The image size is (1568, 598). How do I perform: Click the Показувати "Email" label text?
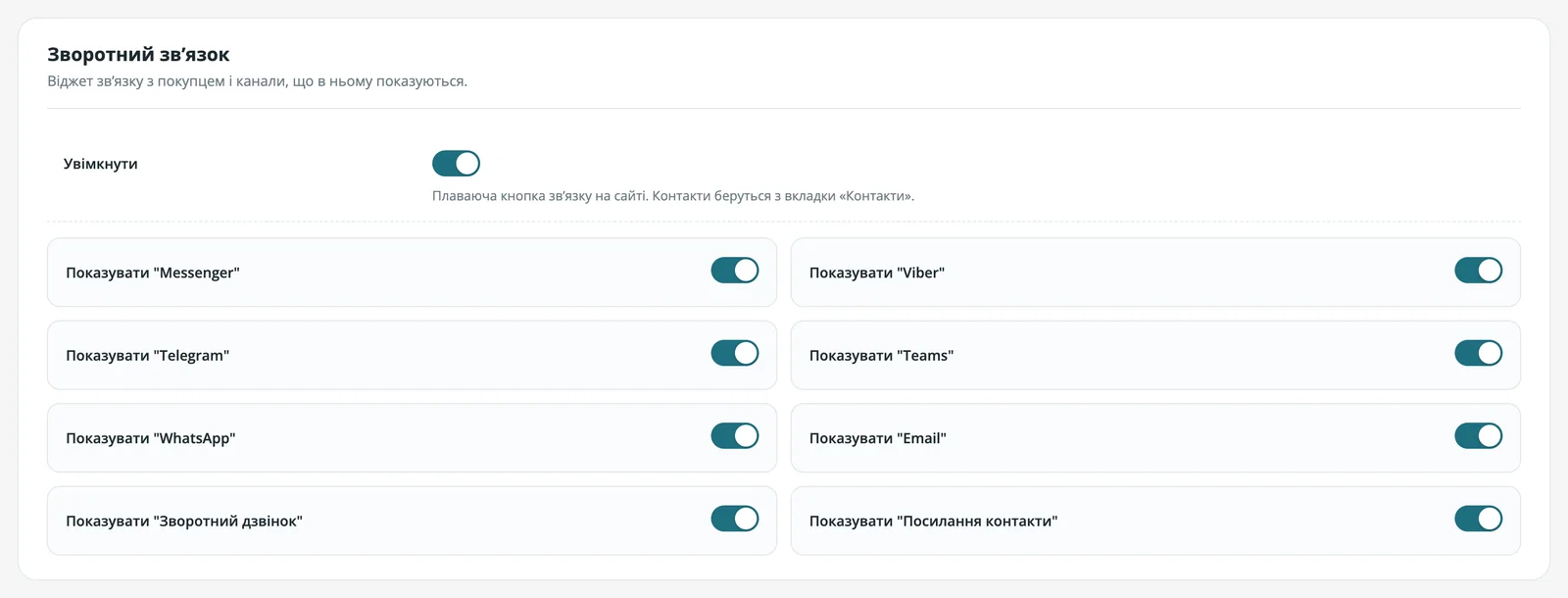878,438
